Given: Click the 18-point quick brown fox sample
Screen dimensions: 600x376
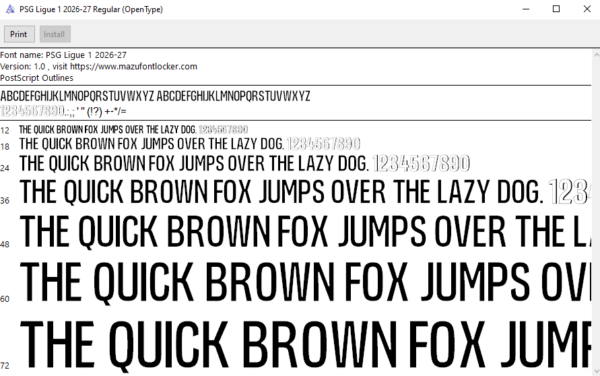Looking at the screenshot, I should click(190, 144).
